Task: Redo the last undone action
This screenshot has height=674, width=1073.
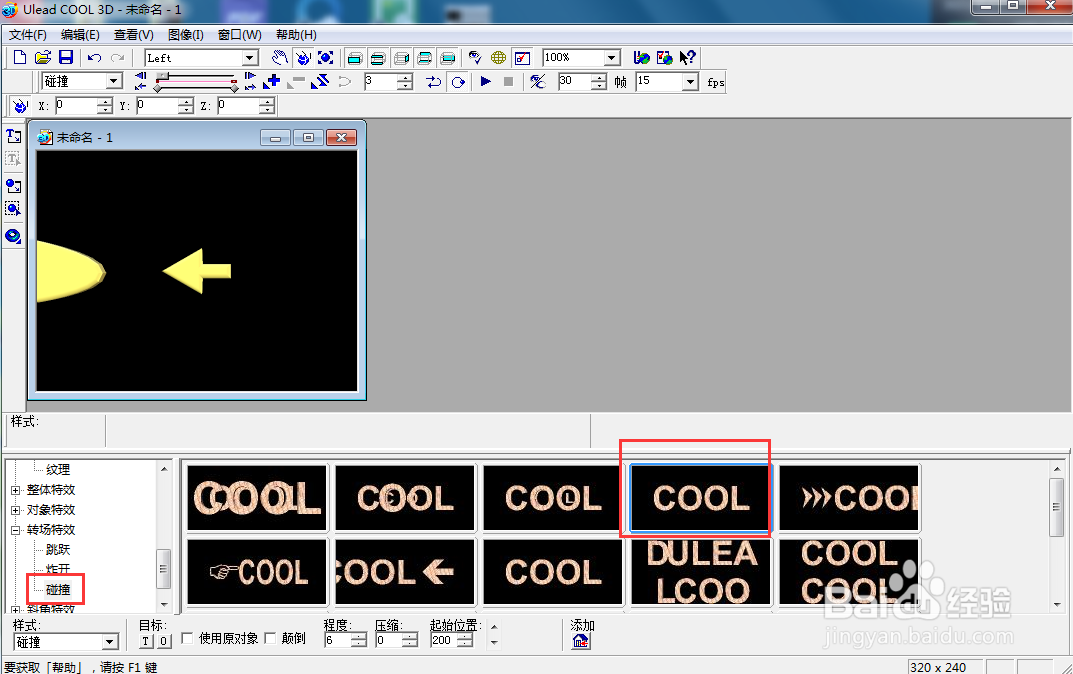Action: tap(118, 58)
